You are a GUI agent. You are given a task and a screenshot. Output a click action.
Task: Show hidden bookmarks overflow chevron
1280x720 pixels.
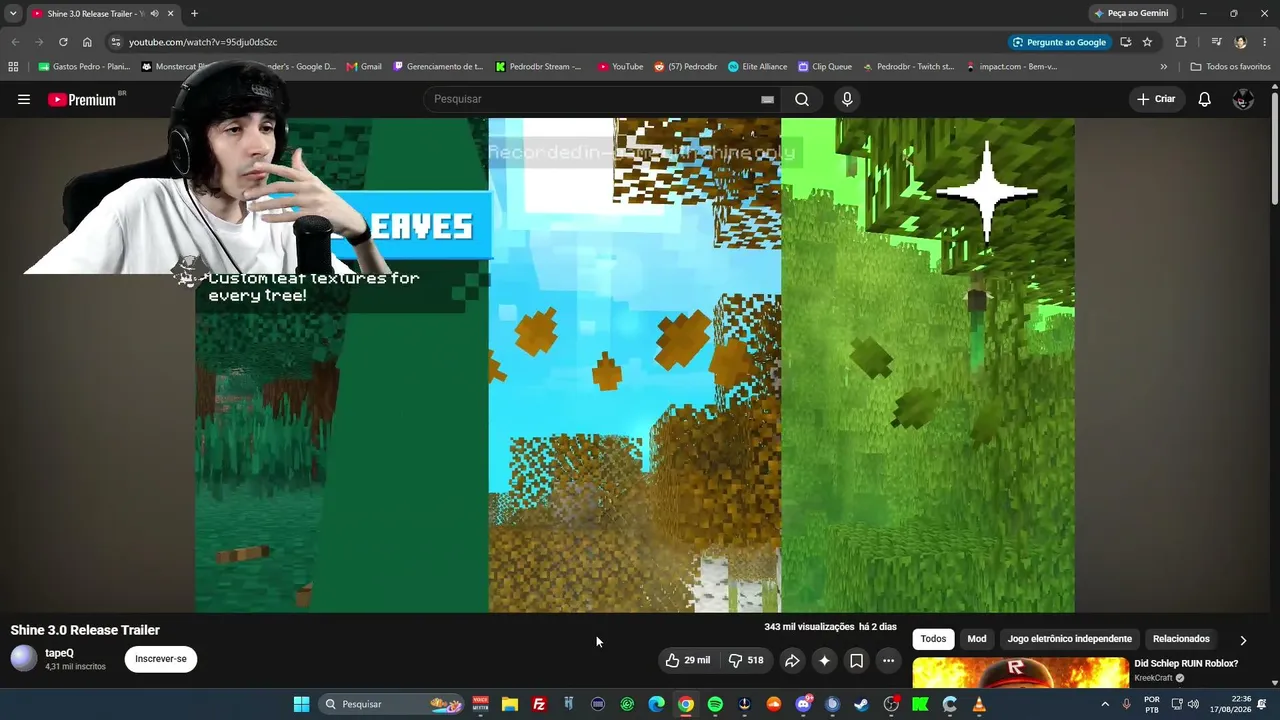[1163, 67]
